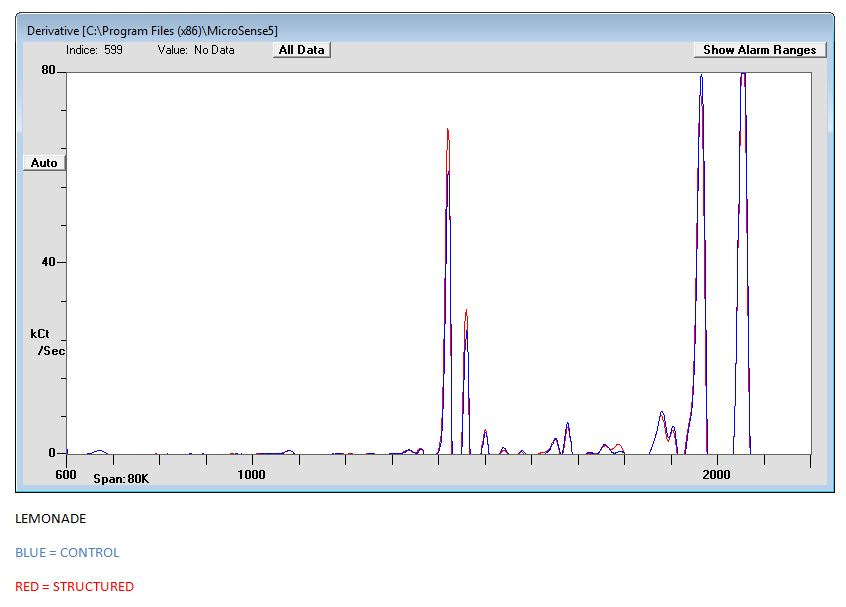Click the 80 y-axis label
This screenshot has height=607, width=846.
(x=49, y=70)
